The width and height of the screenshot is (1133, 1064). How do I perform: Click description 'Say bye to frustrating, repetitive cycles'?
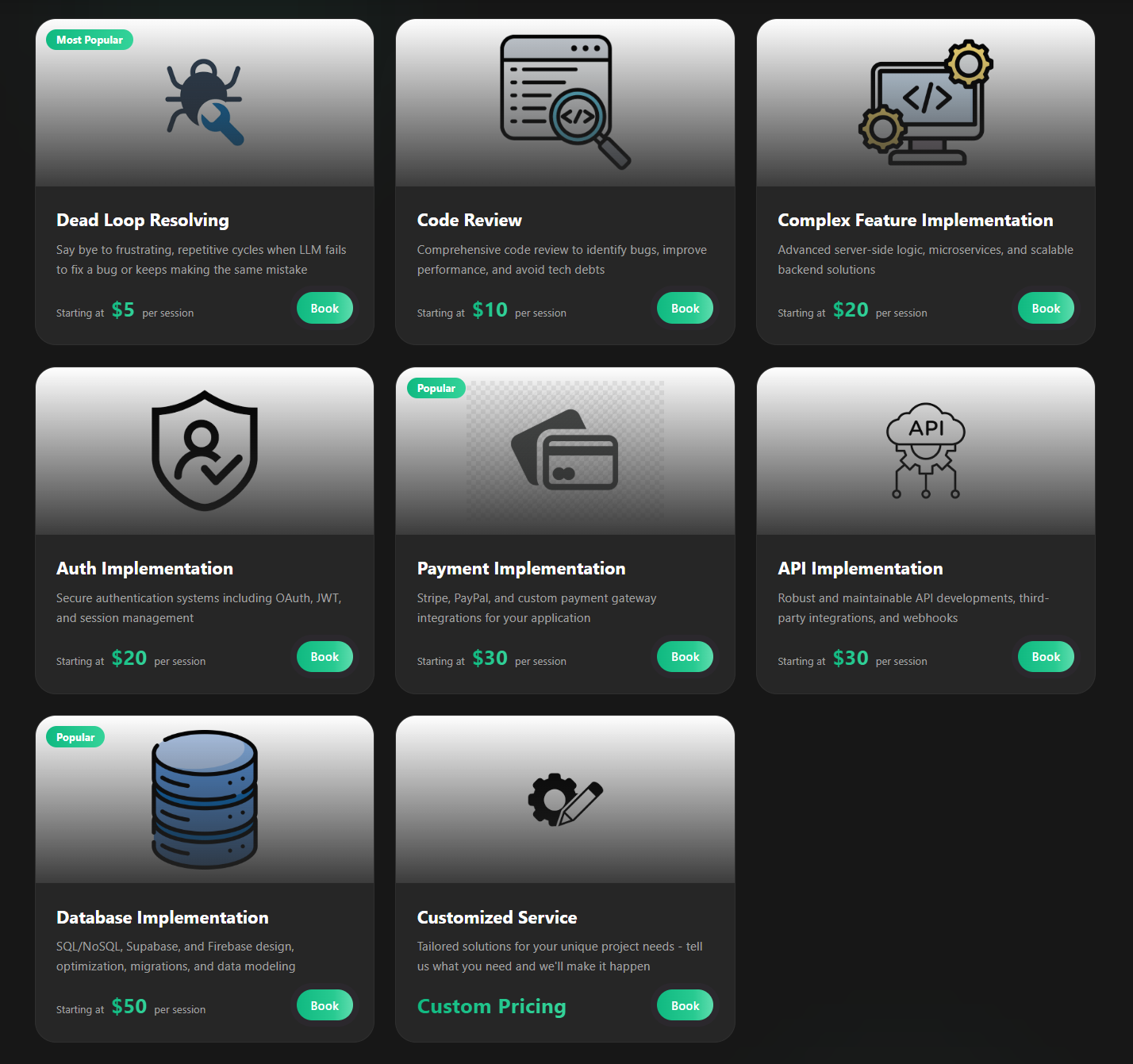pyautogui.click(x=202, y=259)
